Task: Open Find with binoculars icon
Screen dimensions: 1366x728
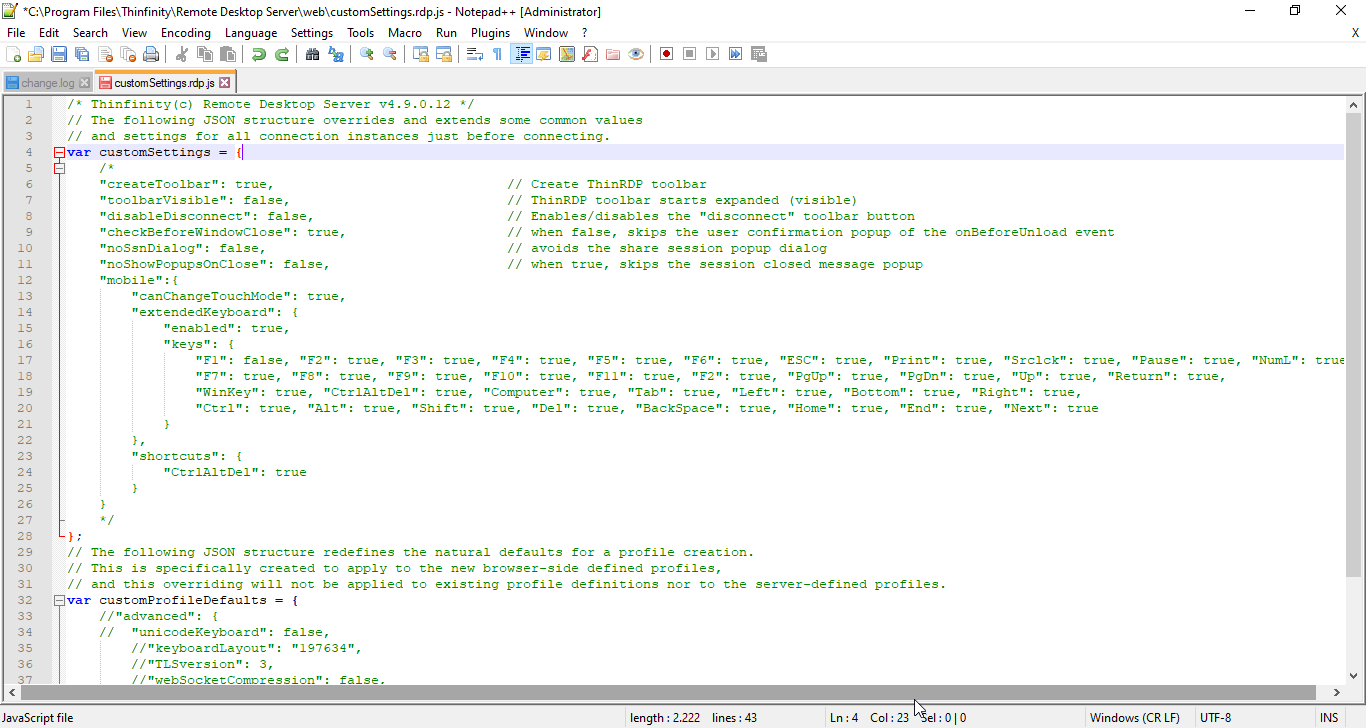Action: (x=312, y=54)
